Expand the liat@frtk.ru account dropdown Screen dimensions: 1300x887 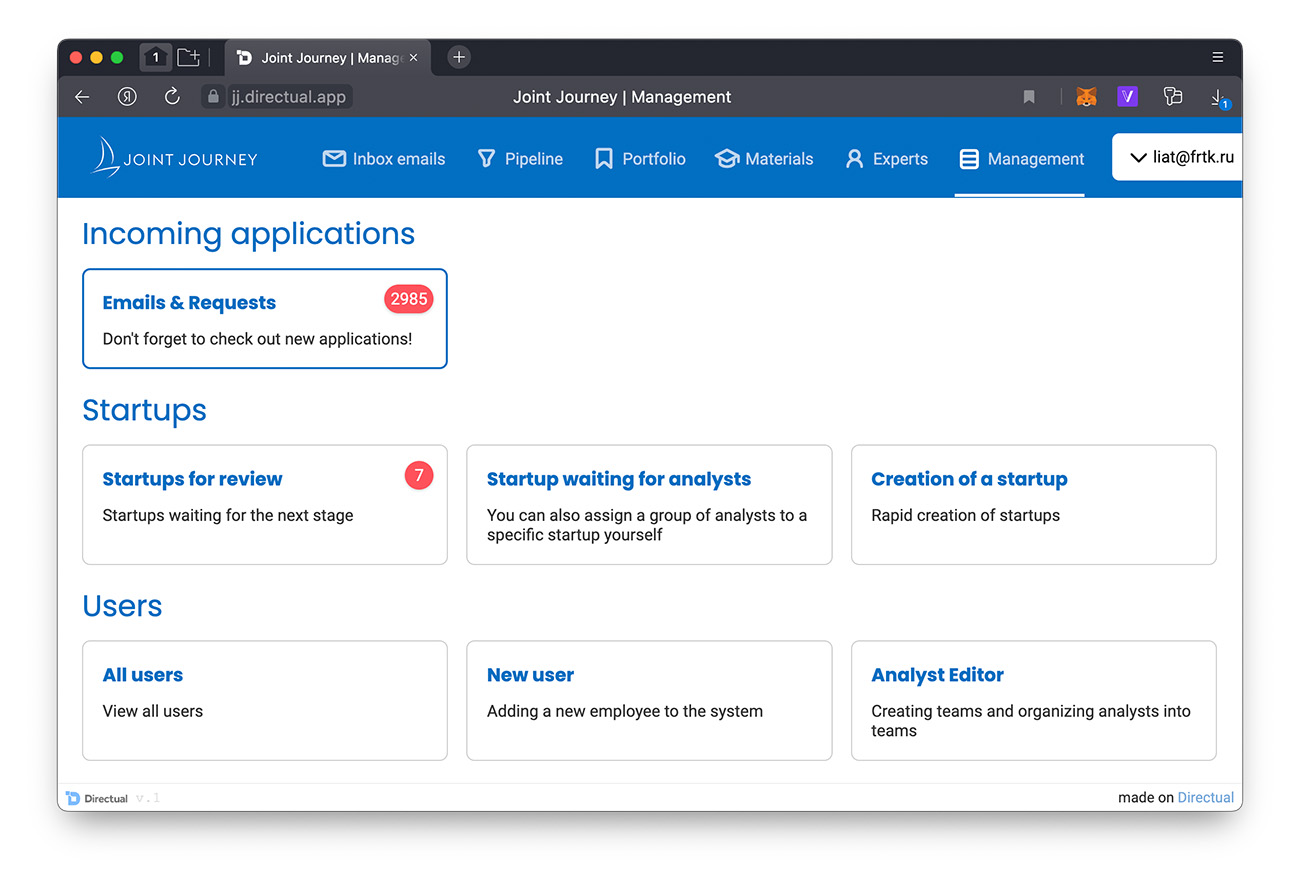1180,158
